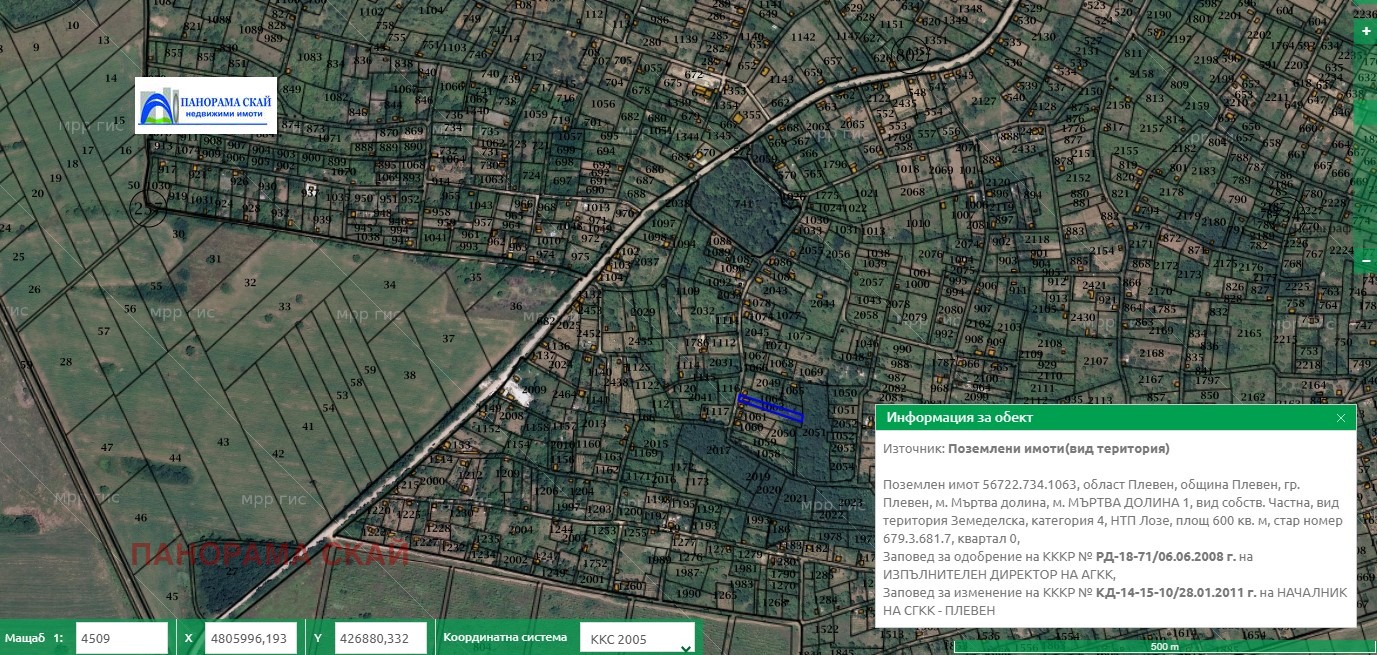This screenshot has height=655, width=1377.
Task: Click the zoom in plus button
Action: [1366, 32]
